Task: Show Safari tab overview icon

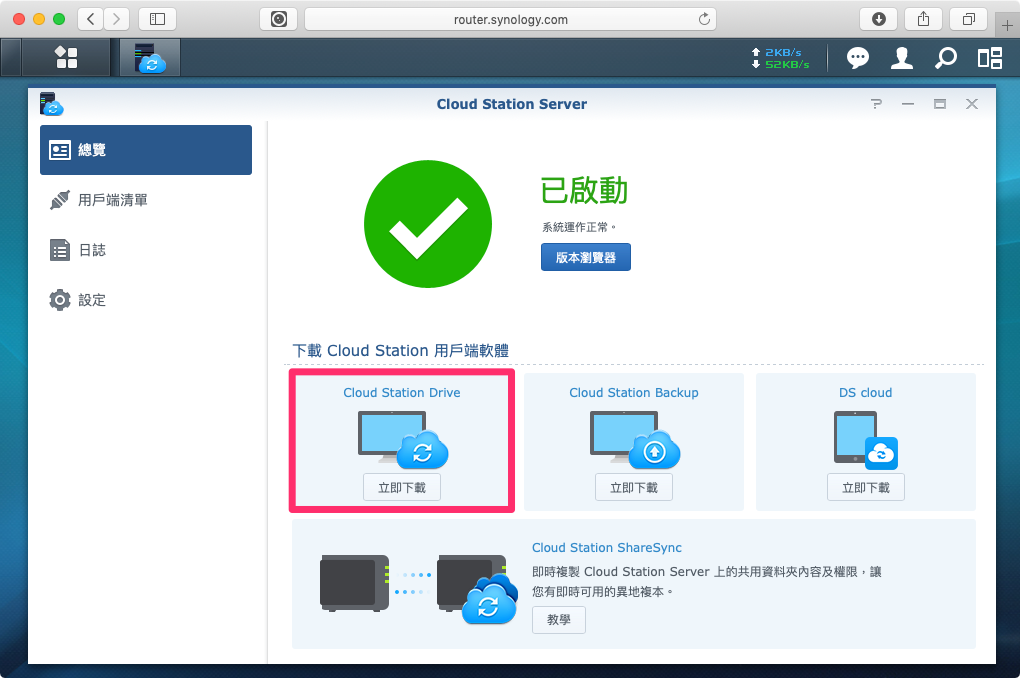Action: [x=969, y=19]
